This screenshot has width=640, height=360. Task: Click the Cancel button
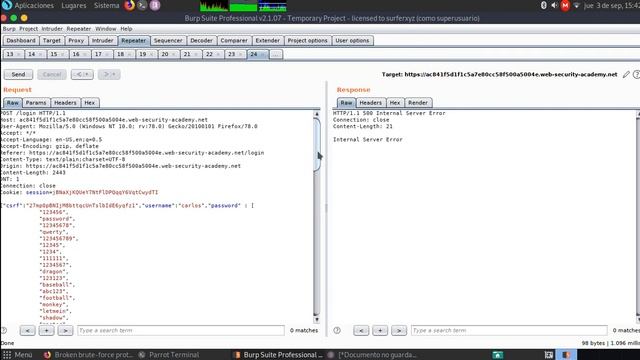pyautogui.click(x=52, y=74)
